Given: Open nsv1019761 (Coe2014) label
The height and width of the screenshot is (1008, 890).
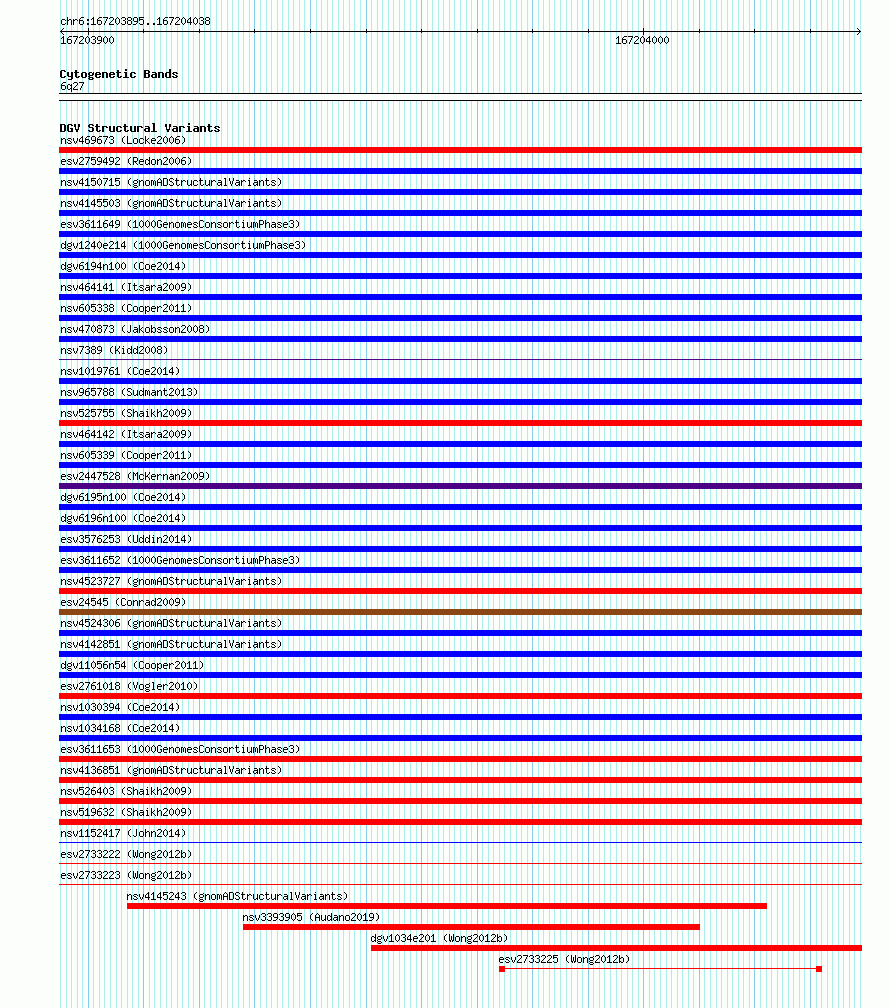Looking at the screenshot, I should click(120, 372).
